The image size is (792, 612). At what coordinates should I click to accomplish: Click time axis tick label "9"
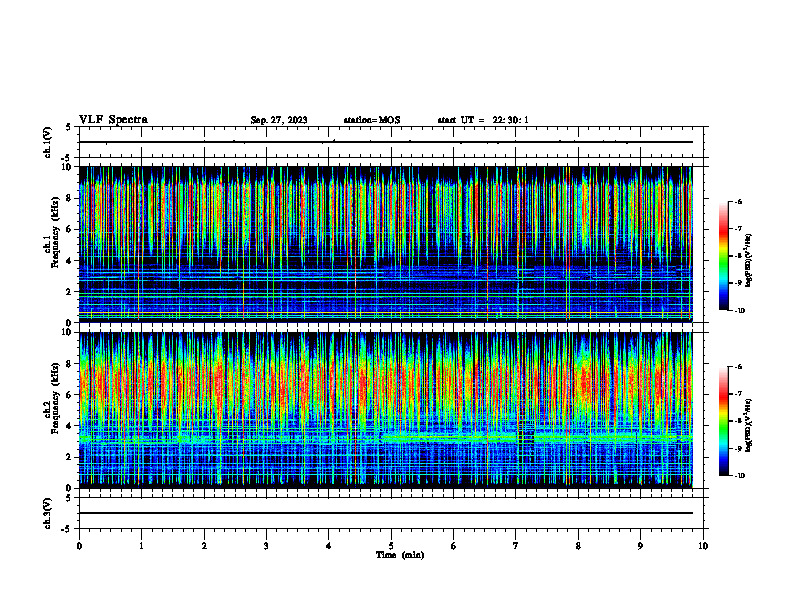click(640, 546)
